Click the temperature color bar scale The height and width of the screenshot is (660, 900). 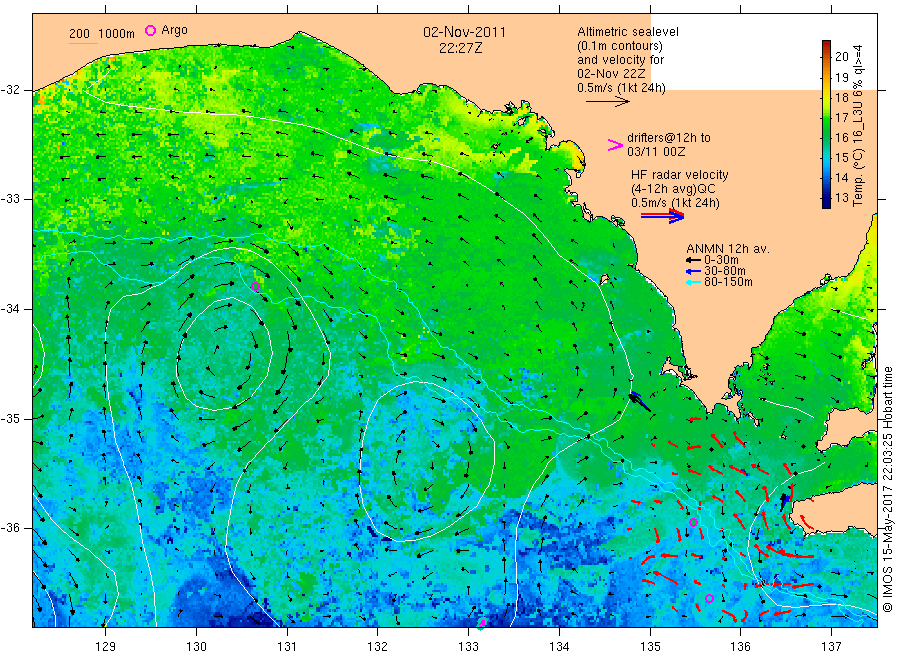coord(827,124)
